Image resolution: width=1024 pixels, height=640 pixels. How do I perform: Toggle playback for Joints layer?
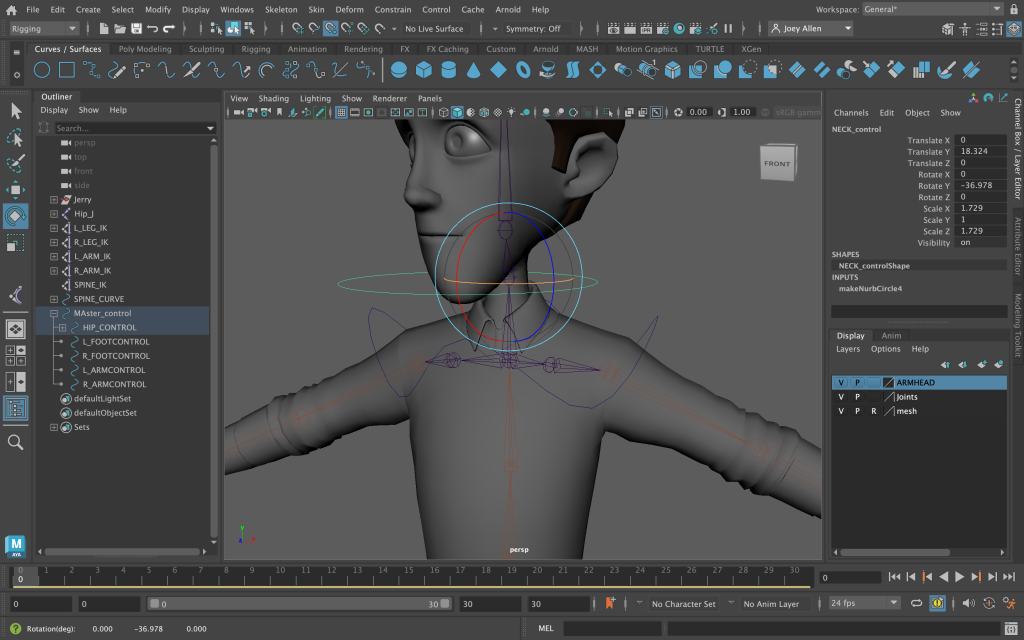click(x=857, y=397)
